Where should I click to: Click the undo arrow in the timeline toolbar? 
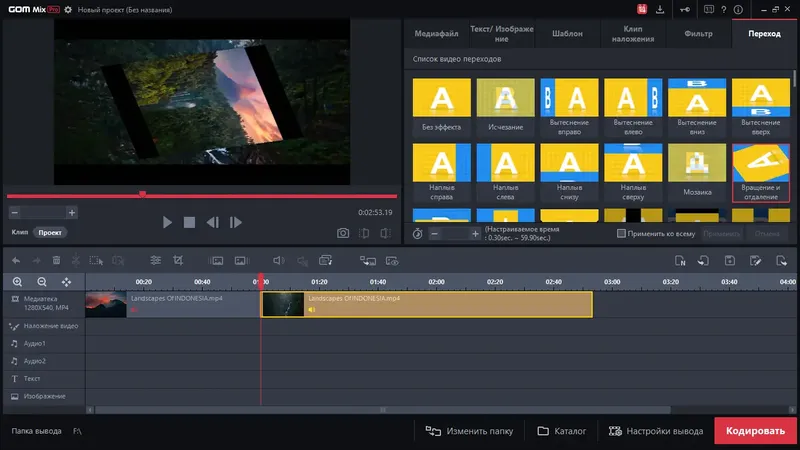tap(16, 261)
